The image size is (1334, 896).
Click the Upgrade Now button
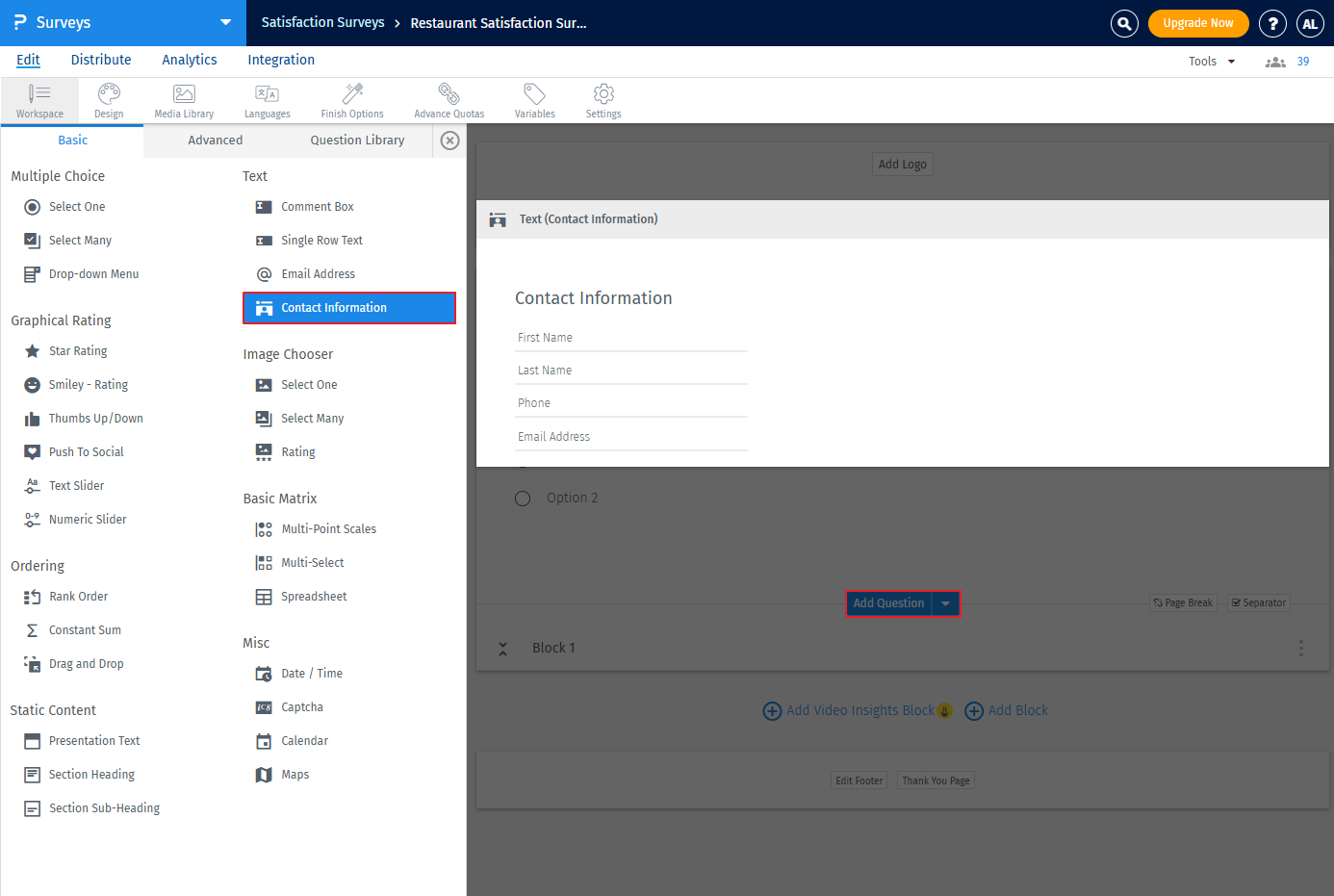(1197, 23)
